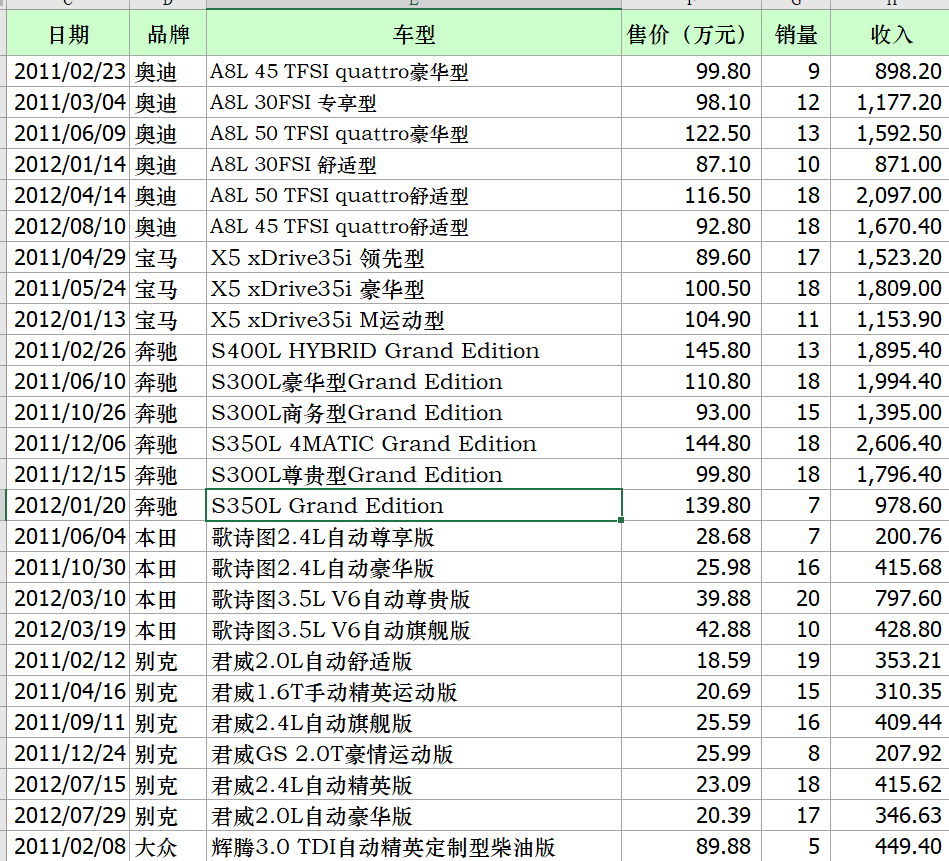Viewport: 949px width, 861px height.
Task: Click cell S300L尊贵型Grand Edition
Action: click(413, 474)
